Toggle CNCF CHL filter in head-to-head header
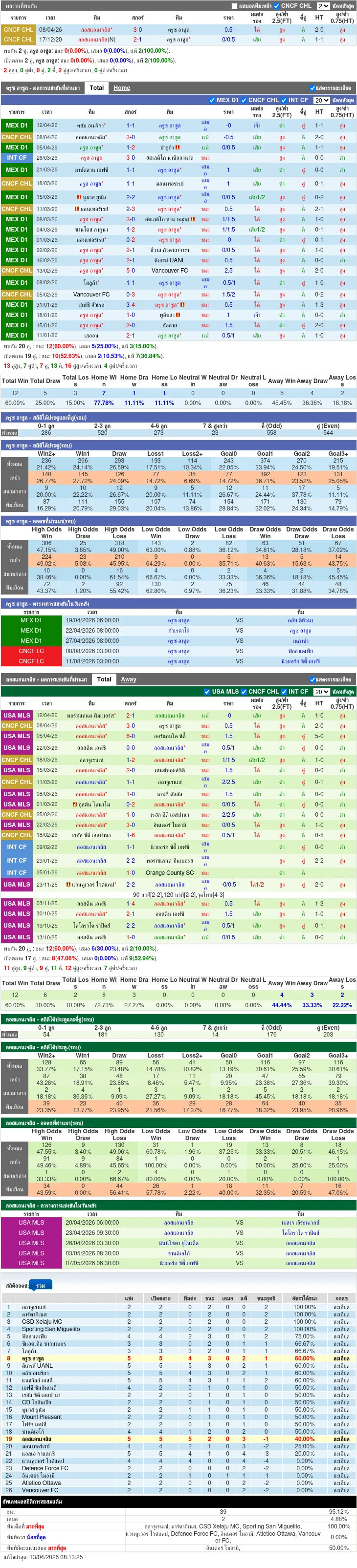 coord(277,6)
